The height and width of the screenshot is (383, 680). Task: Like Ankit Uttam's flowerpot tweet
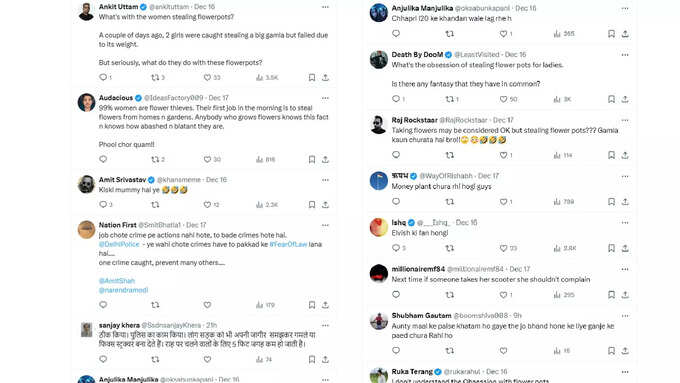pyautogui.click(x=207, y=78)
